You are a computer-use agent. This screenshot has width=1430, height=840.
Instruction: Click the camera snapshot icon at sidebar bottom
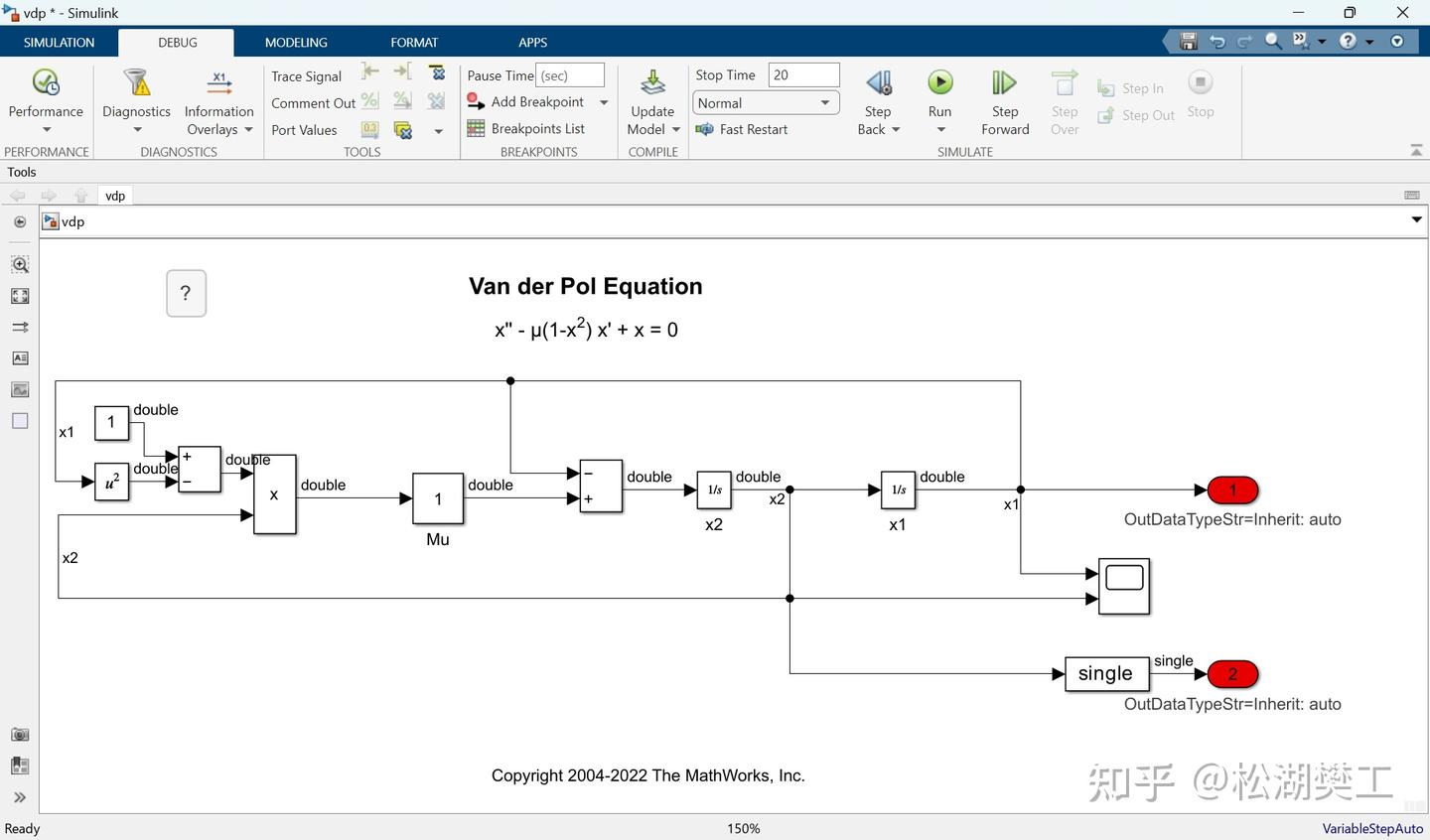20,734
